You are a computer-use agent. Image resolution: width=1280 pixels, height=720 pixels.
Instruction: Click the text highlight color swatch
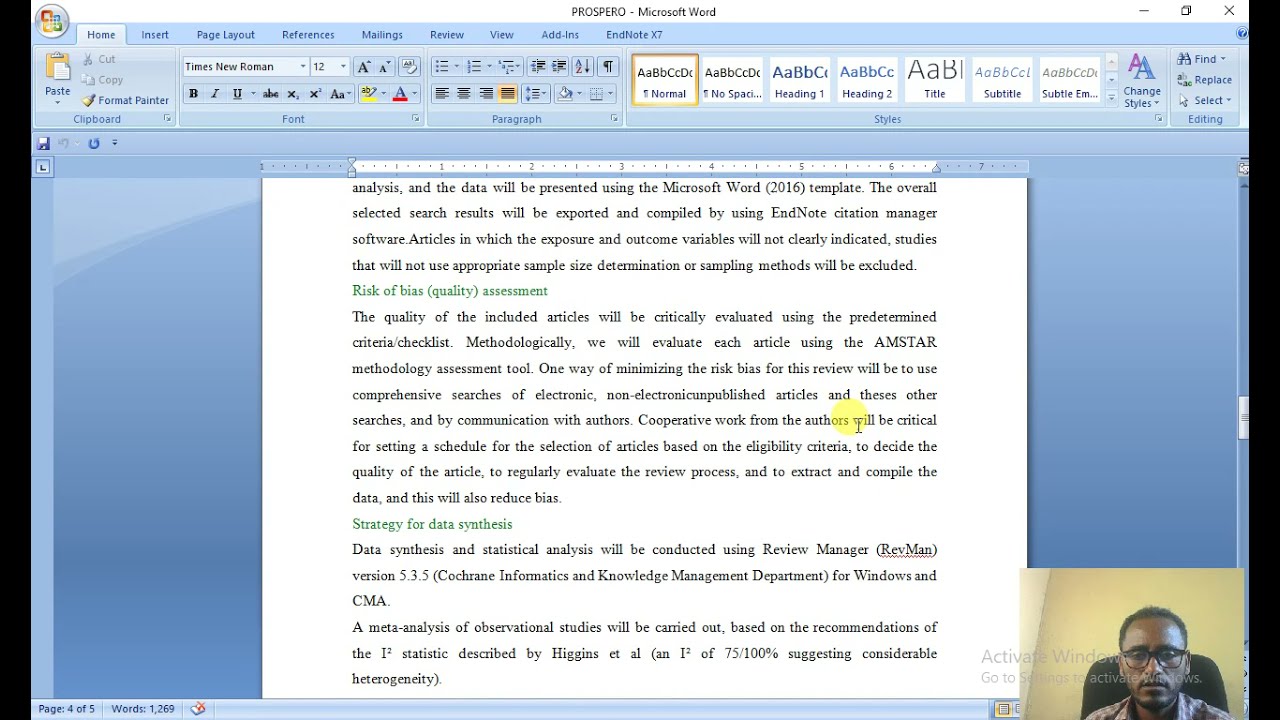368,94
